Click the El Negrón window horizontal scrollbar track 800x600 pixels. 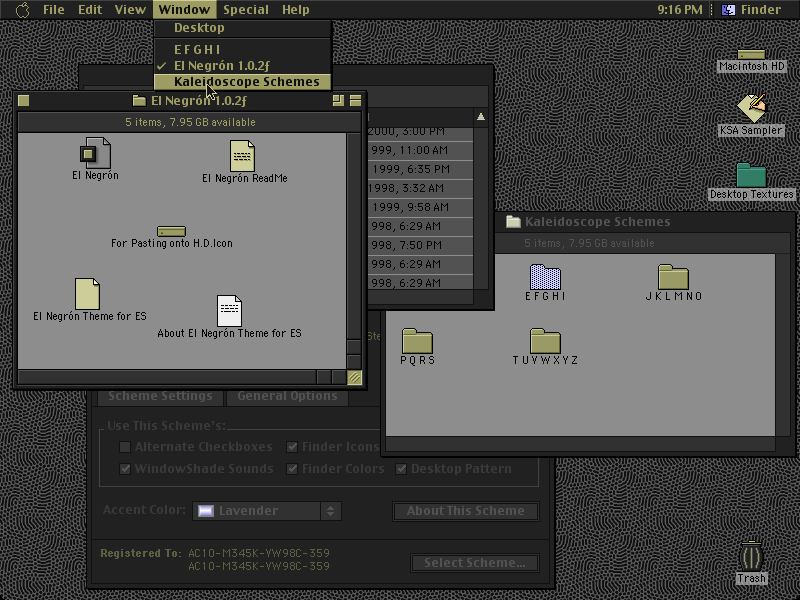[167, 378]
